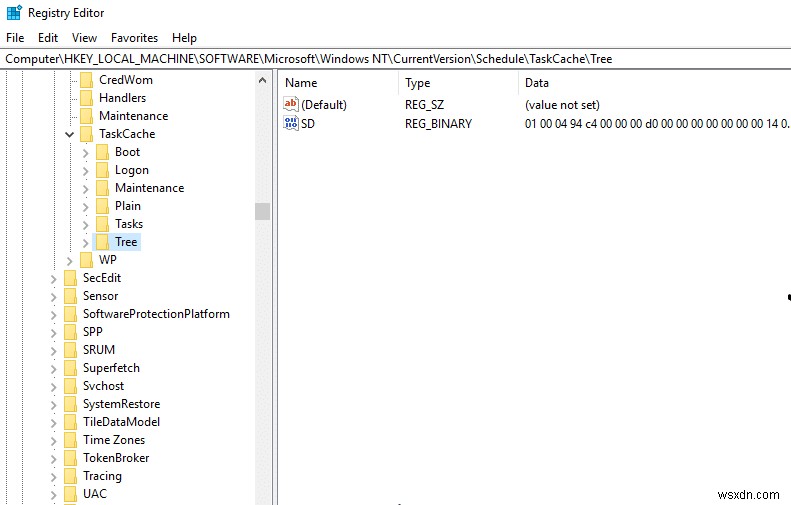Screen dimensions: 791x505
Task: Click the Plain folder icon
Action: (102, 206)
